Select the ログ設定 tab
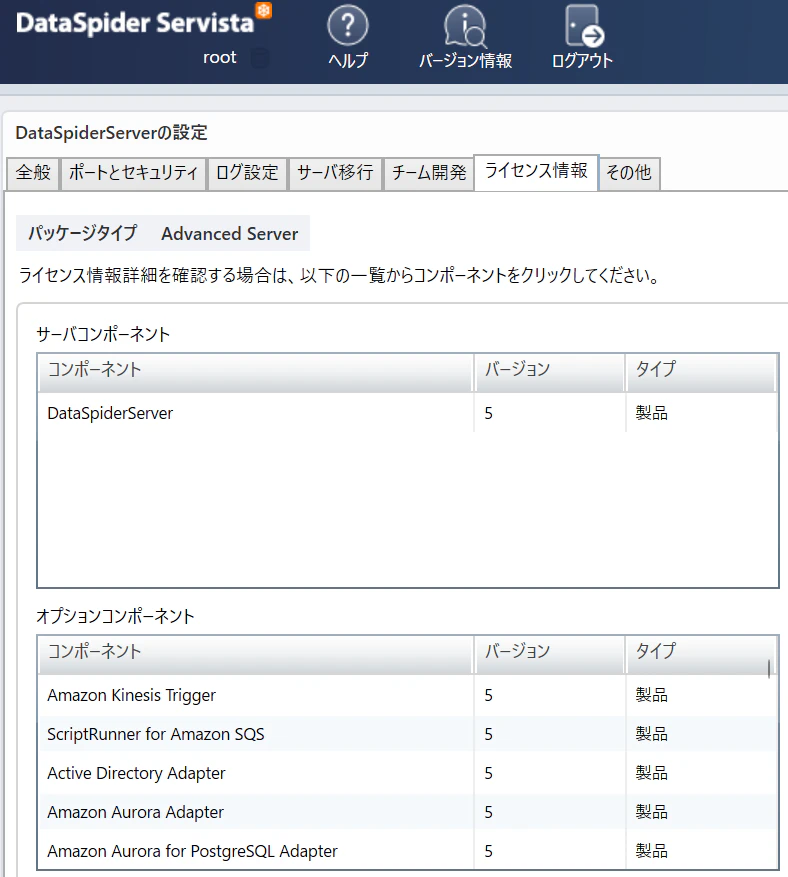Screen dimensions: 788x877 tap(247, 173)
